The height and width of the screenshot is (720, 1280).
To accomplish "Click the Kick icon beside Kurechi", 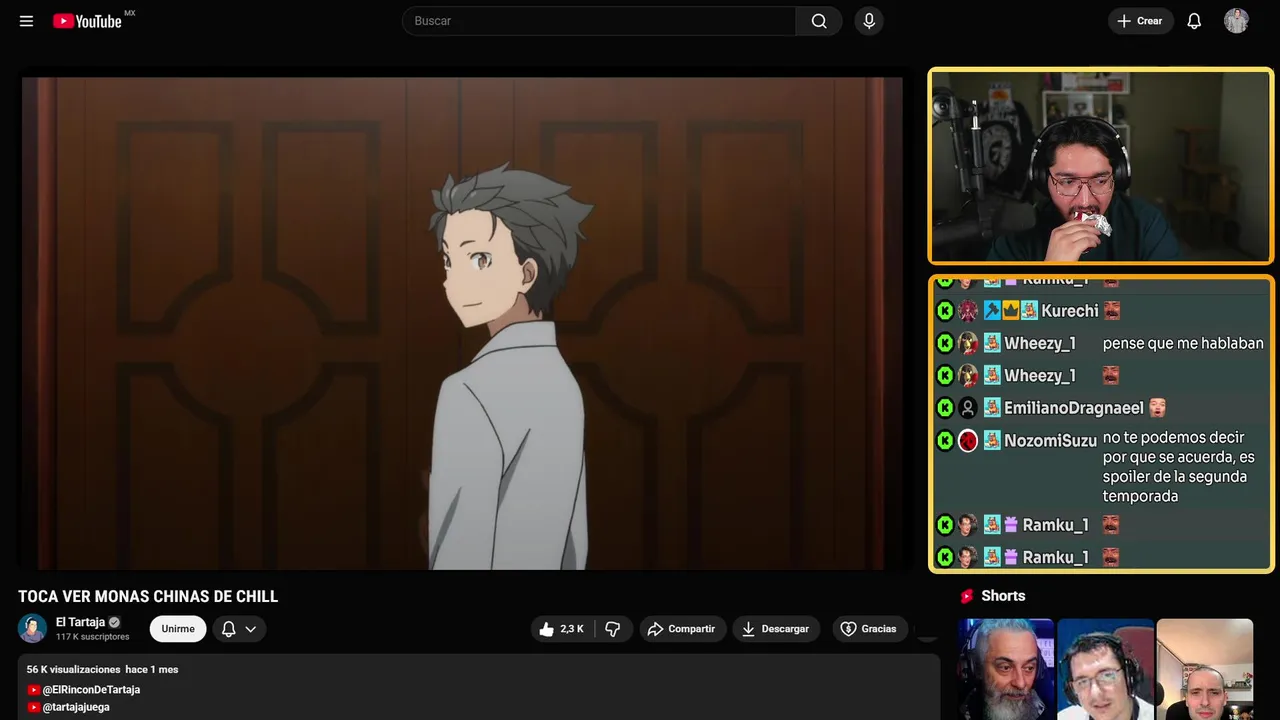I will pyautogui.click(x=945, y=311).
